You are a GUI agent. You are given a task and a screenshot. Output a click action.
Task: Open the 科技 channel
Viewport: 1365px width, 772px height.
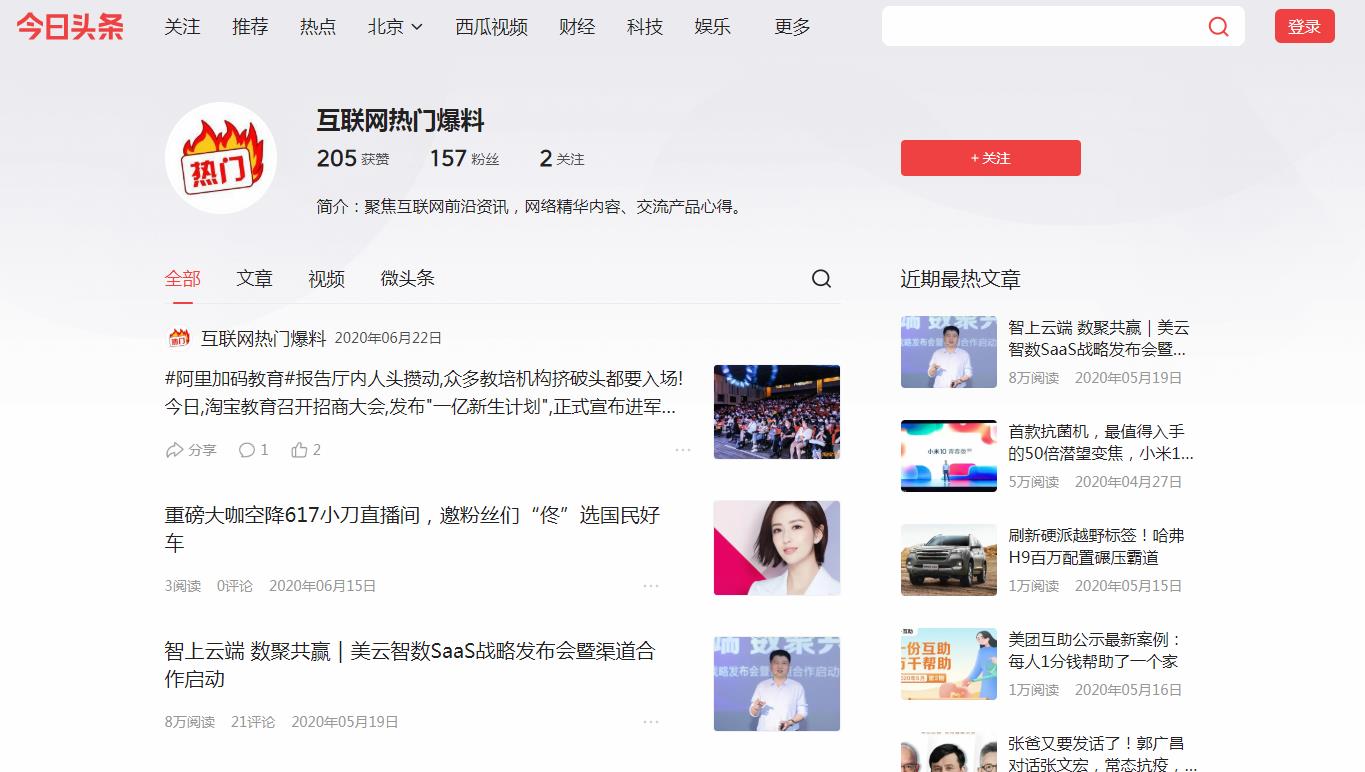pyautogui.click(x=645, y=27)
